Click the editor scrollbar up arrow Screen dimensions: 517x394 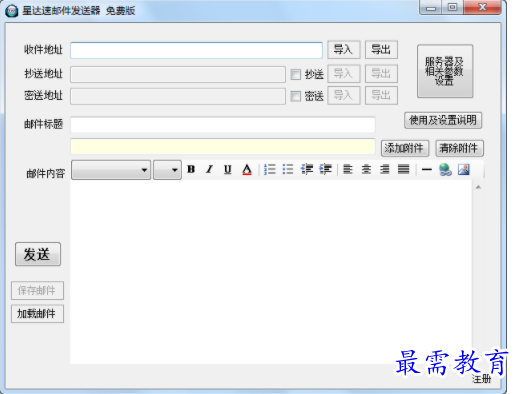[x=478, y=187]
